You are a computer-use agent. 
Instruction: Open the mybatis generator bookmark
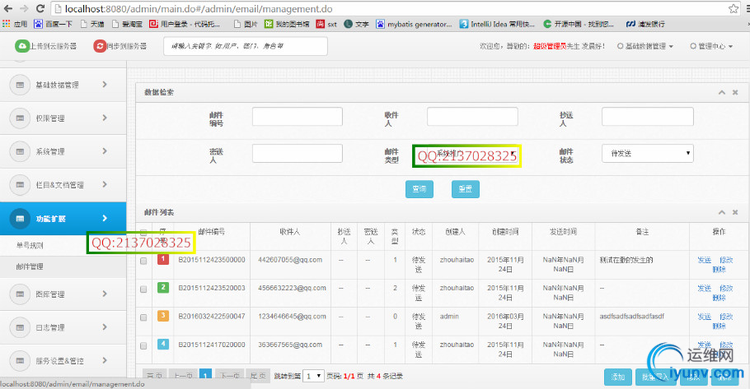coord(414,24)
